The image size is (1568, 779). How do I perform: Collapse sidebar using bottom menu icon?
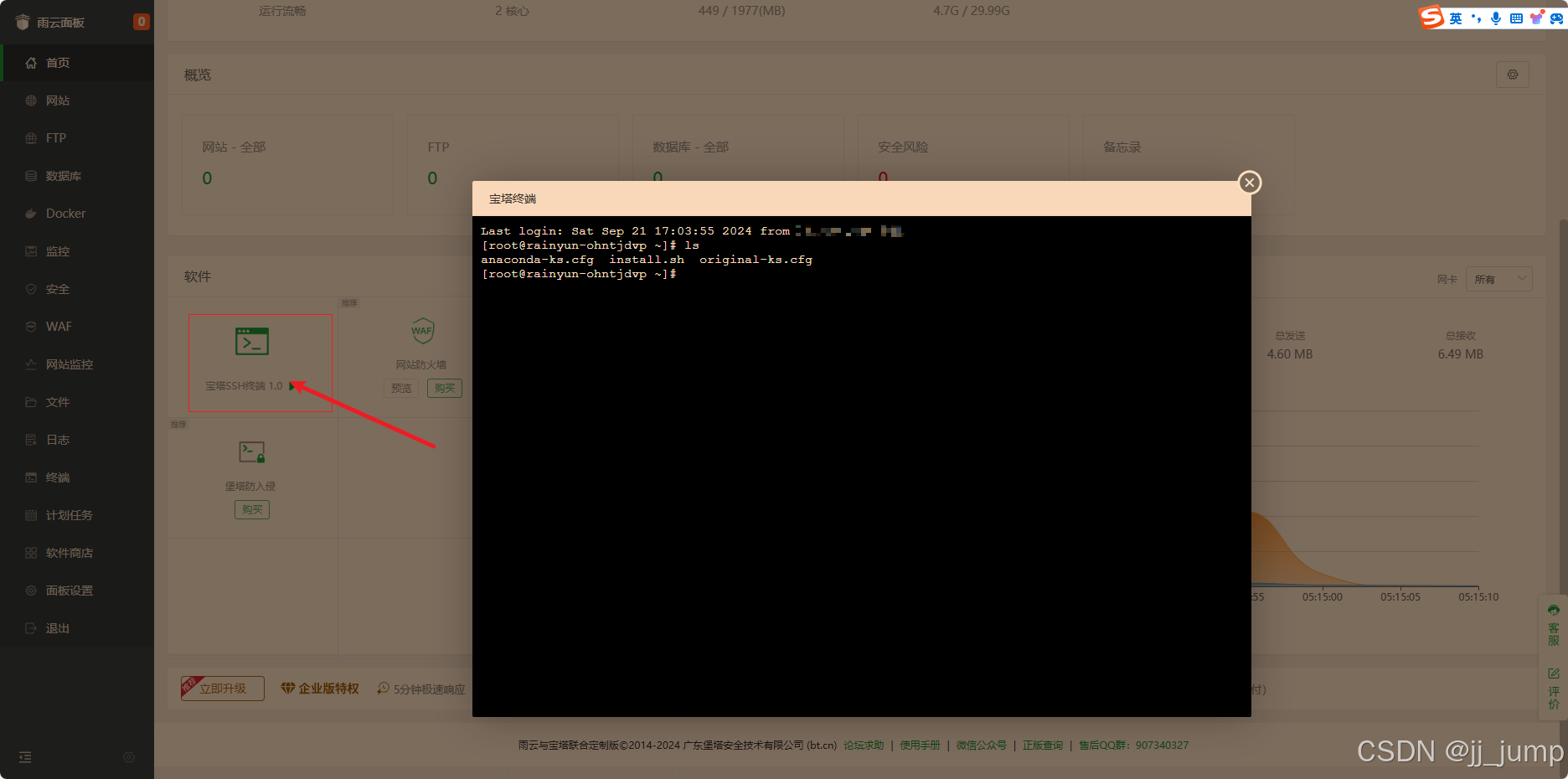point(25,757)
